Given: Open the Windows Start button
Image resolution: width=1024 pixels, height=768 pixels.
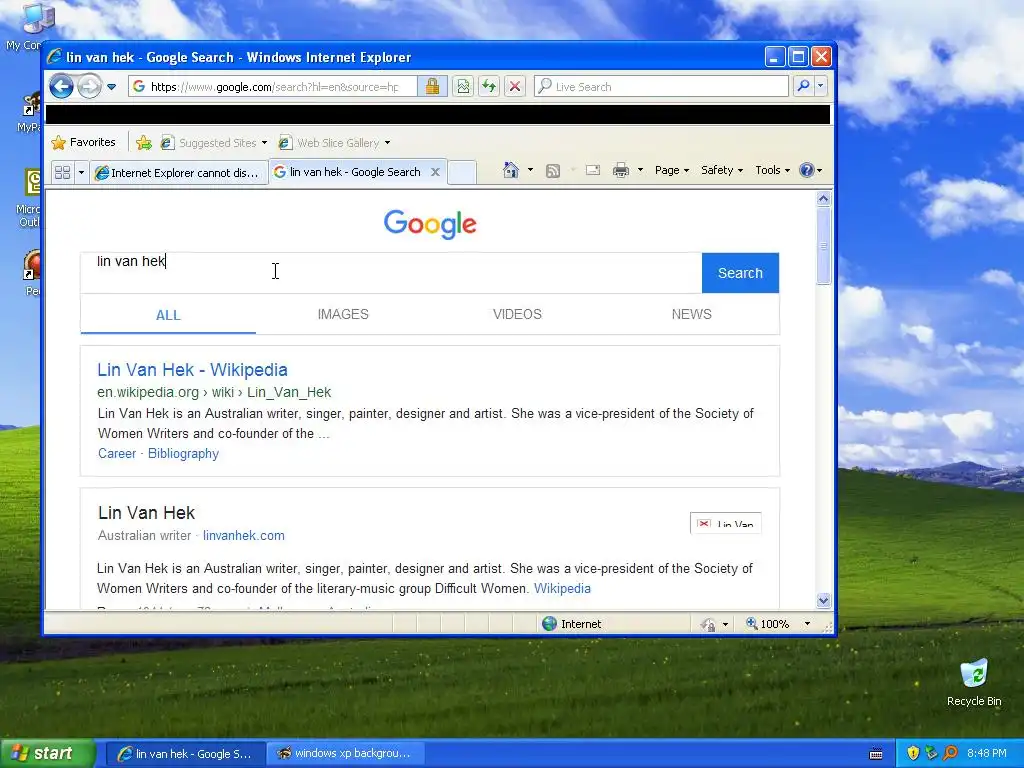Looking at the screenshot, I should 47,754.
